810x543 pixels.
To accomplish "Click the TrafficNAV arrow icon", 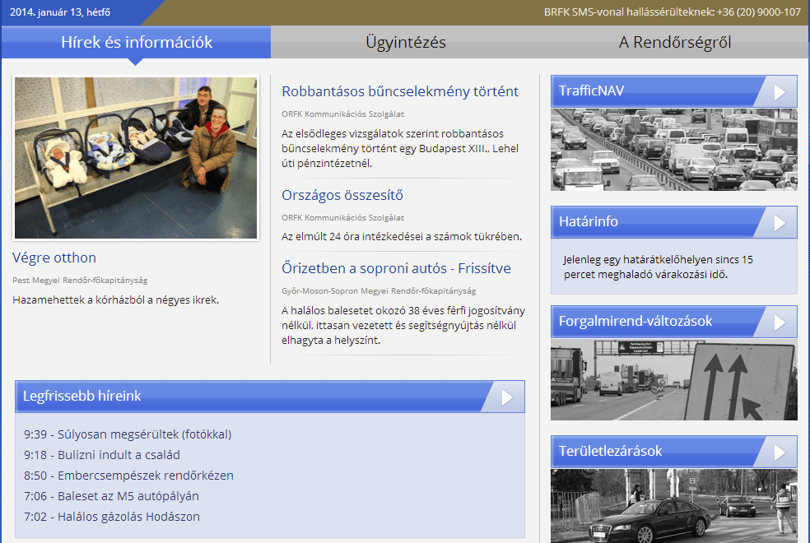I will pyautogui.click(x=779, y=92).
